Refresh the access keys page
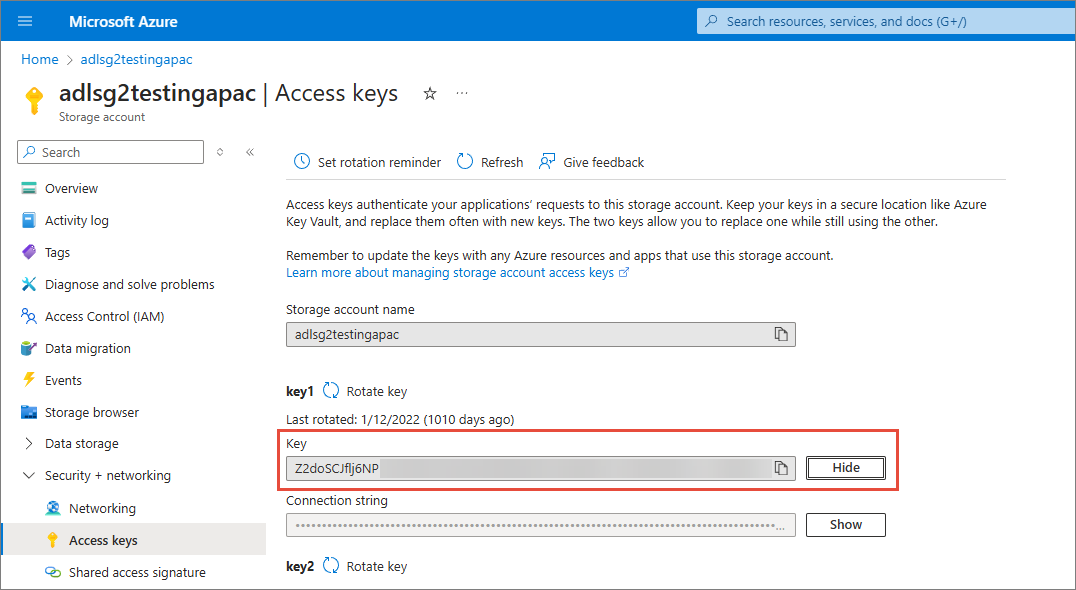 pos(489,161)
